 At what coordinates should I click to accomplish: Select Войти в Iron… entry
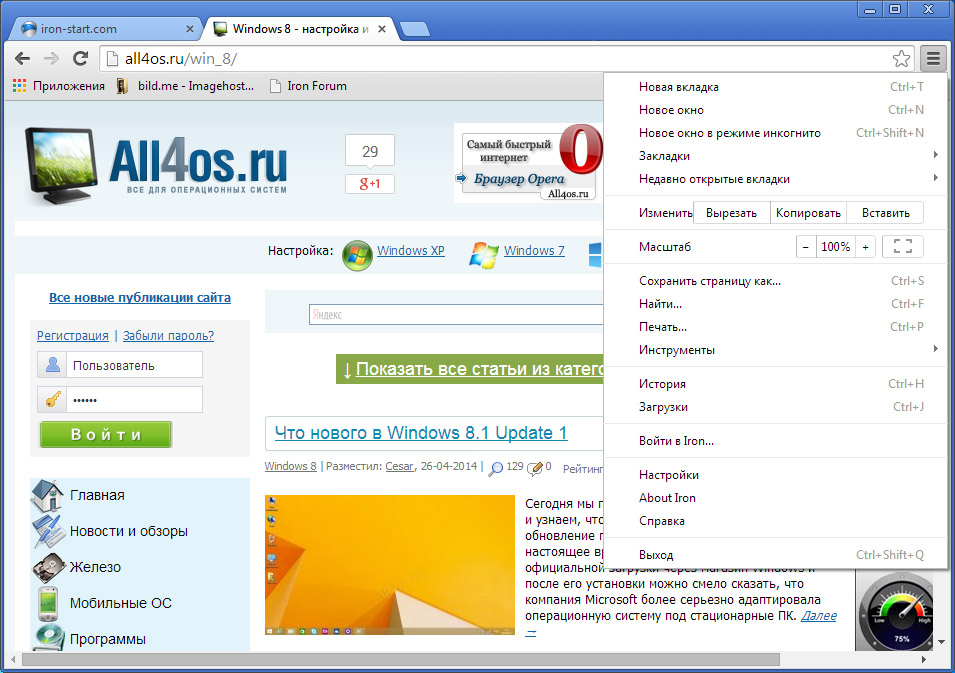[775, 441]
